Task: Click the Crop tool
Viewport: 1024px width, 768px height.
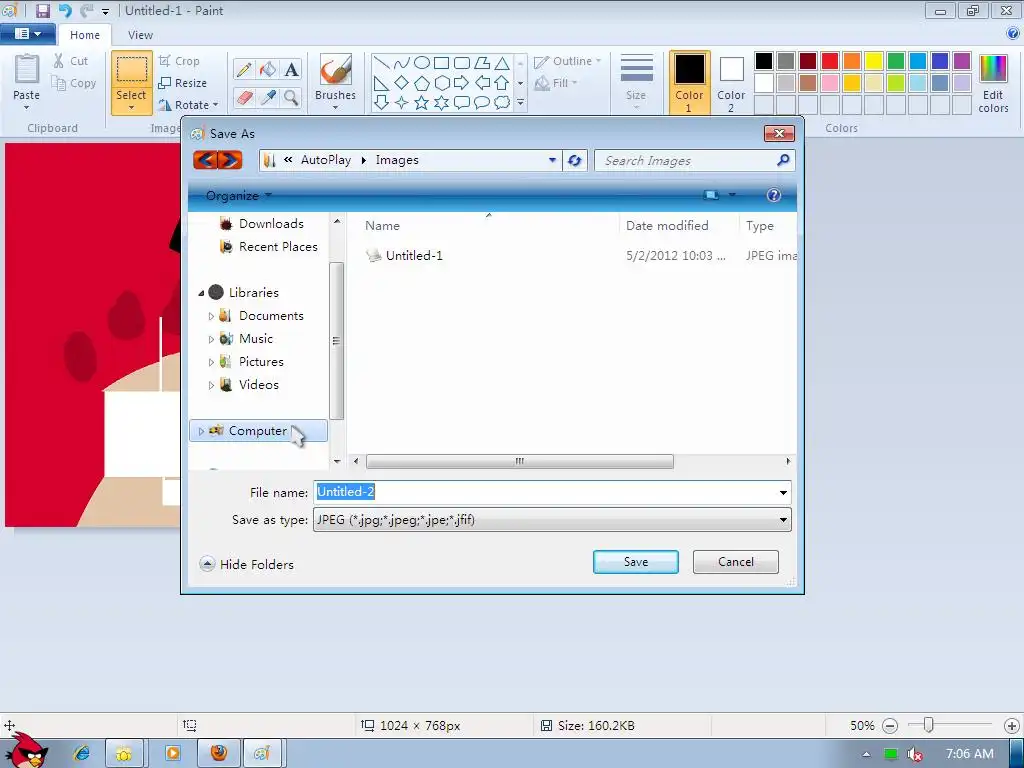Action: point(179,61)
